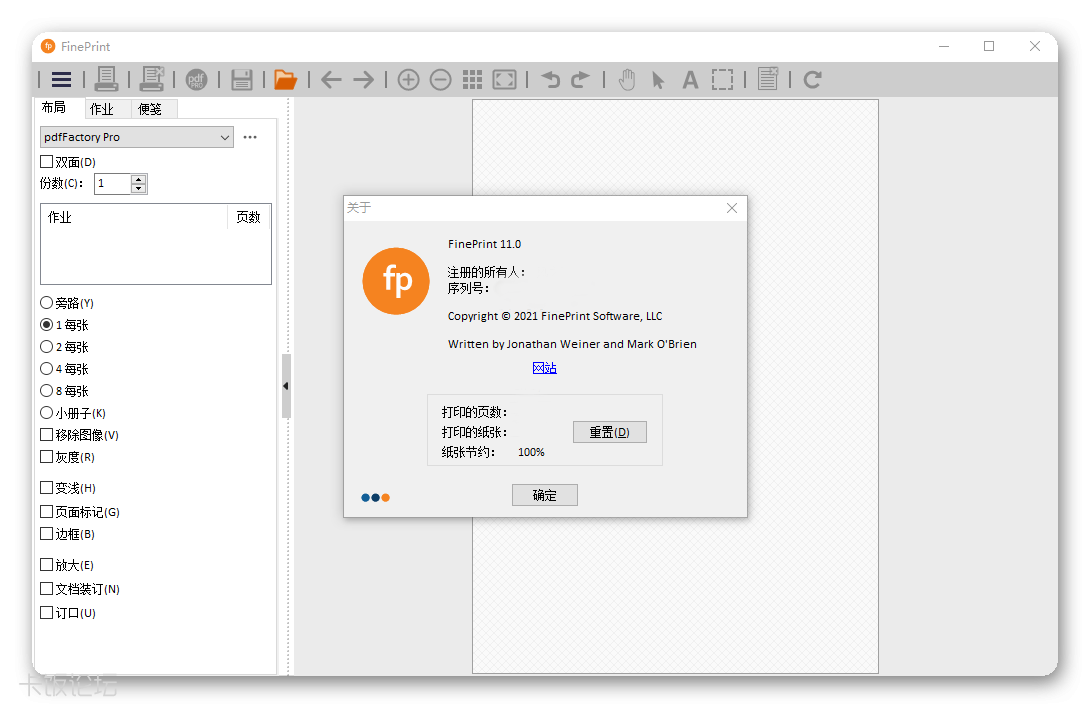Enable the 双面(D) checkbox

[47, 161]
